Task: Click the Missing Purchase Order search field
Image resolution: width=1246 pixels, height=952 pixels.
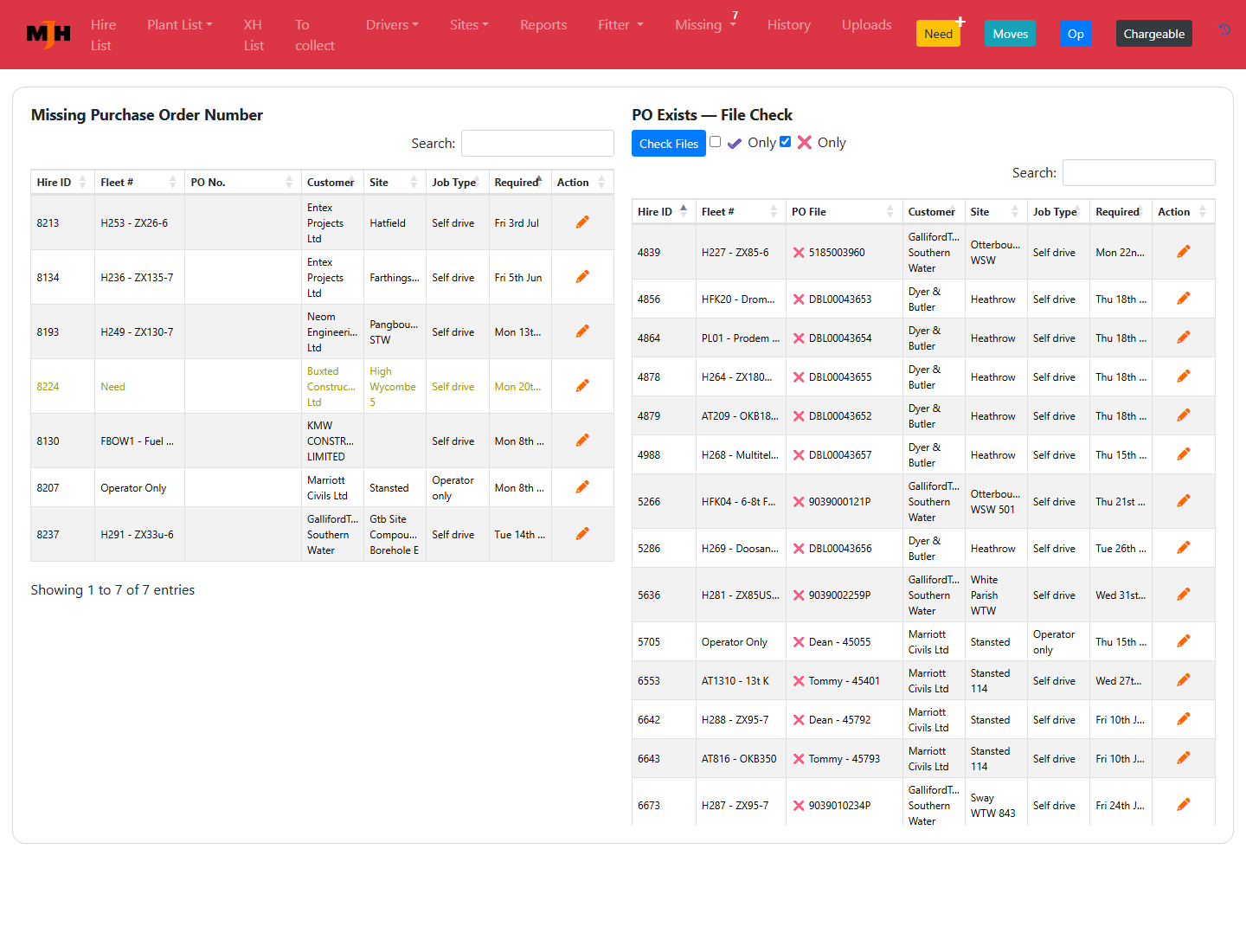Action: [x=537, y=144]
